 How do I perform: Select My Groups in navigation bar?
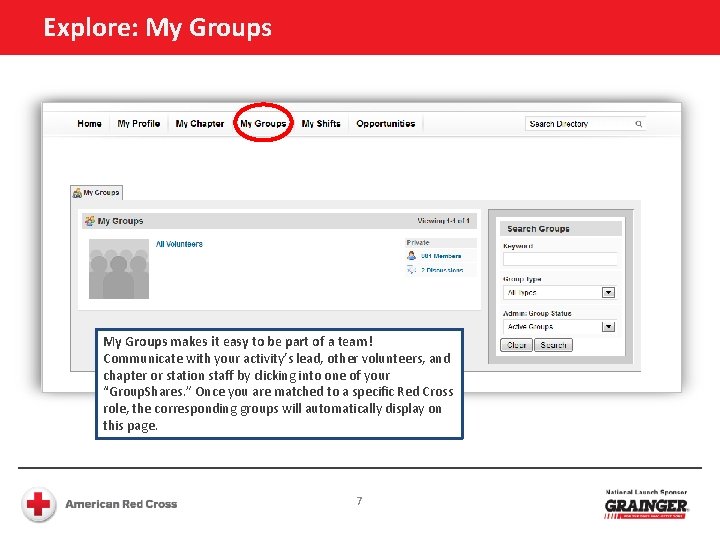[263, 124]
